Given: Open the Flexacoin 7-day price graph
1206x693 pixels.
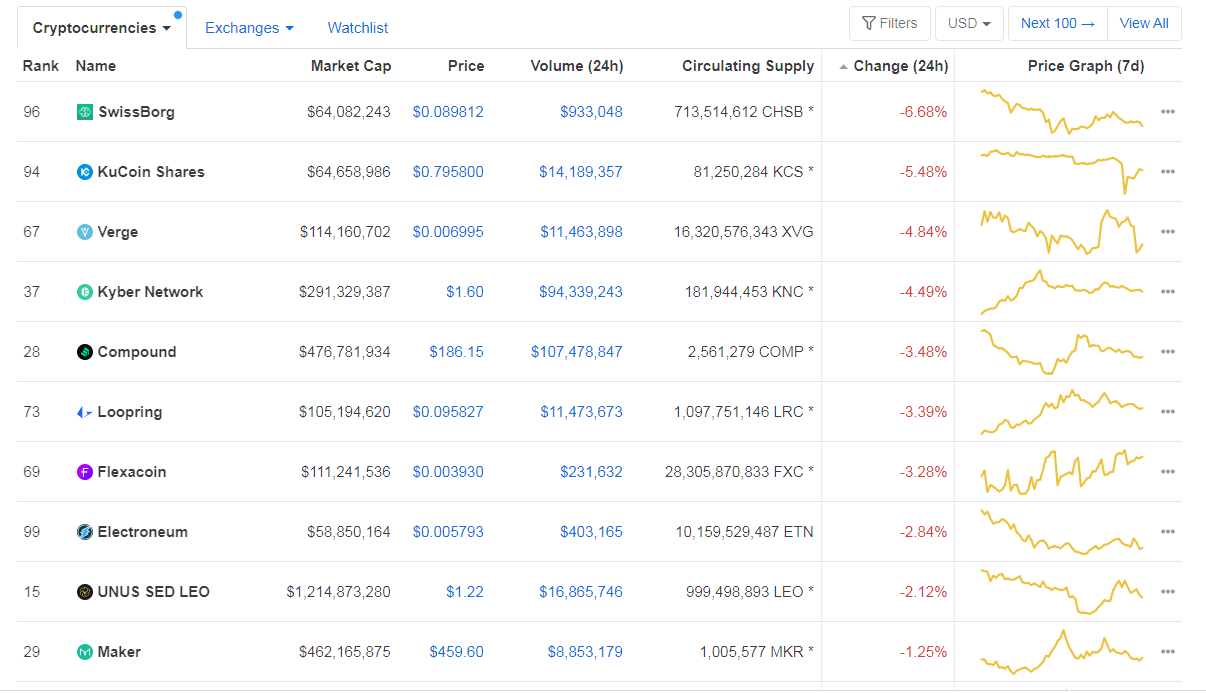Looking at the screenshot, I should (1062, 472).
